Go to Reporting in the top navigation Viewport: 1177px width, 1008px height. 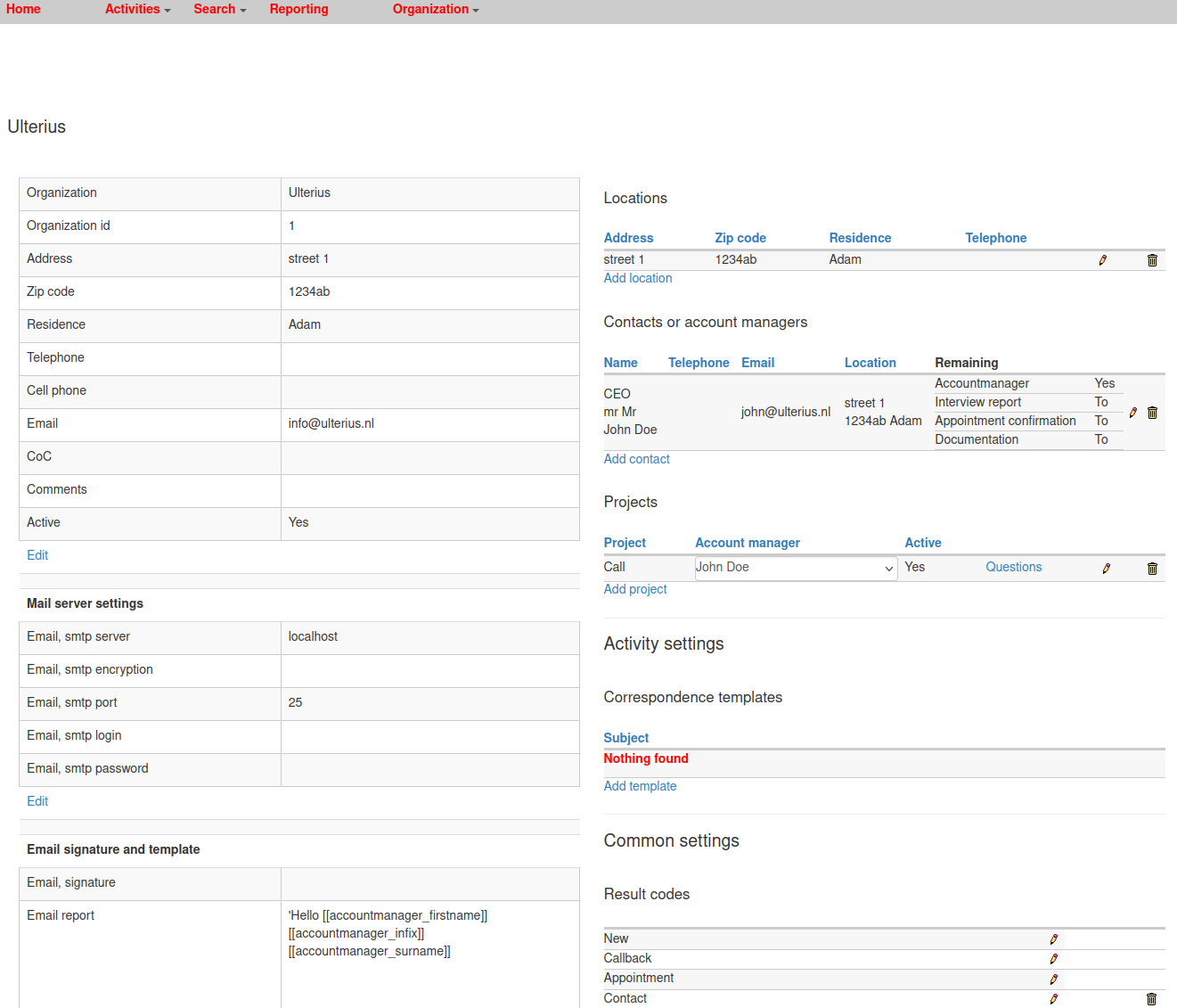coord(298,9)
